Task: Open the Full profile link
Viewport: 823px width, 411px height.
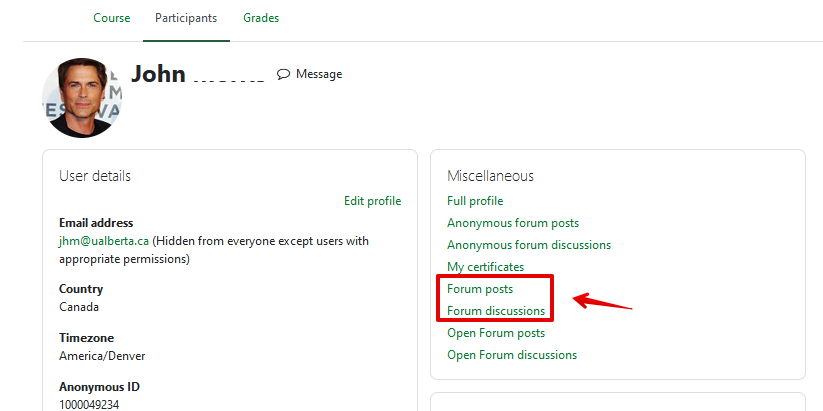Action: (475, 201)
